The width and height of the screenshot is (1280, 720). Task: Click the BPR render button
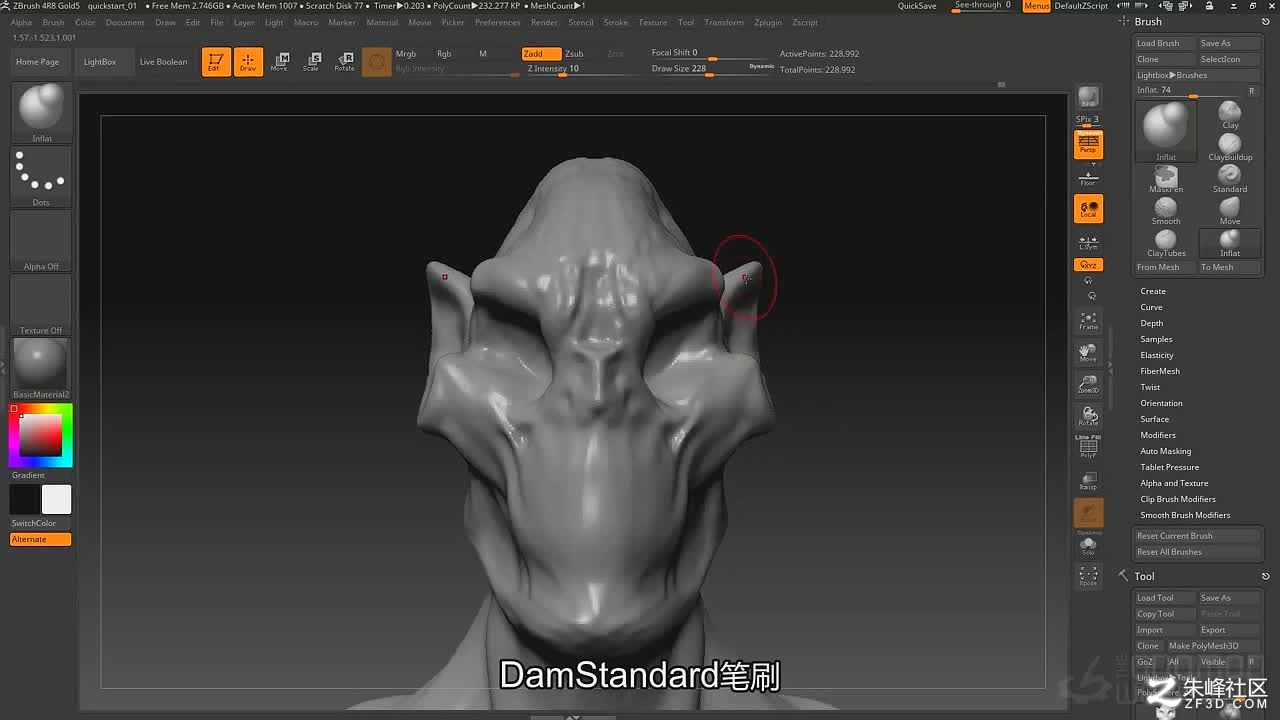1088,98
